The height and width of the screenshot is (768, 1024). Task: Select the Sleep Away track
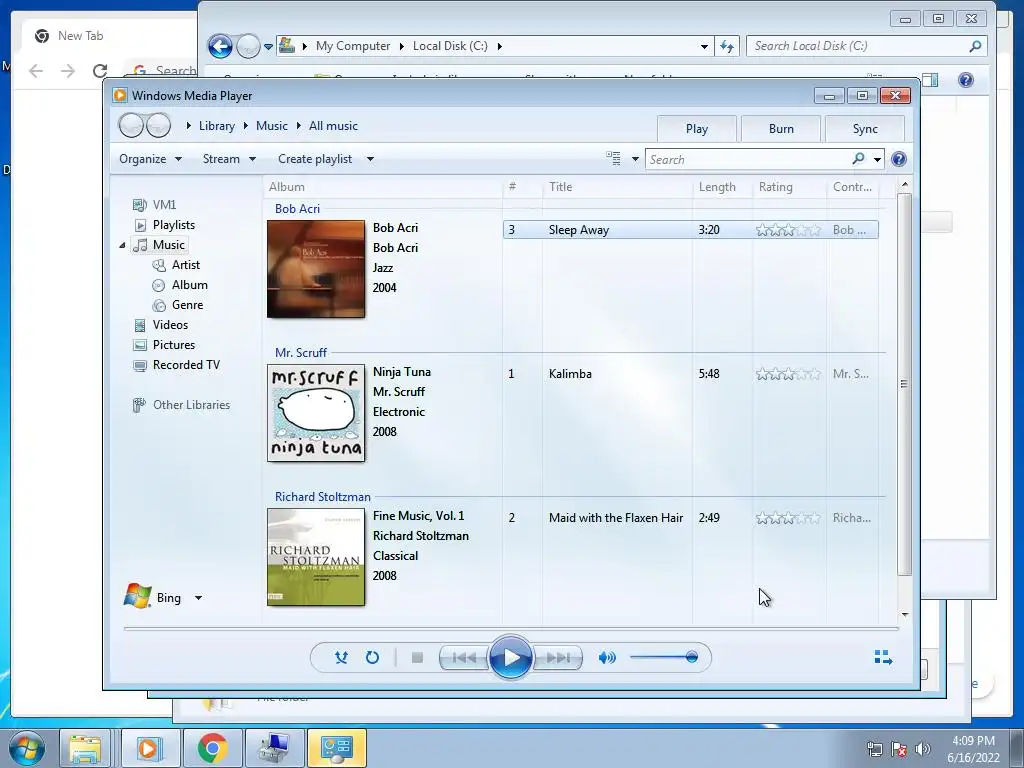click(x=690, y=230)
